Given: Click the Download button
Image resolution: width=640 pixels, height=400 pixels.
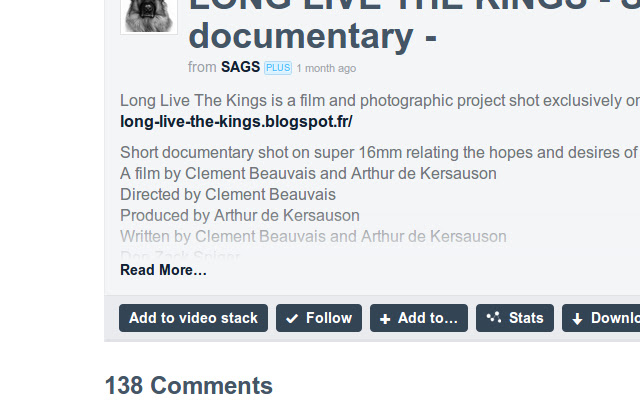Looking at the screenshot, I should pos(602,318).
